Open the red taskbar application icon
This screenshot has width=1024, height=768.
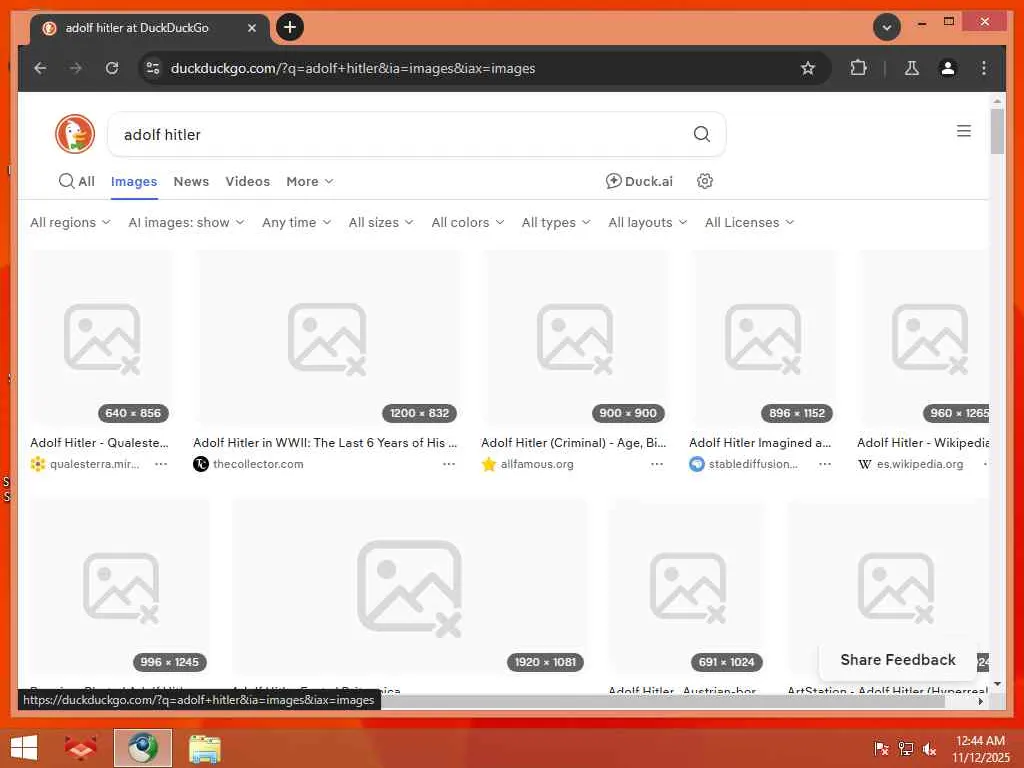[x=80, y=748]
